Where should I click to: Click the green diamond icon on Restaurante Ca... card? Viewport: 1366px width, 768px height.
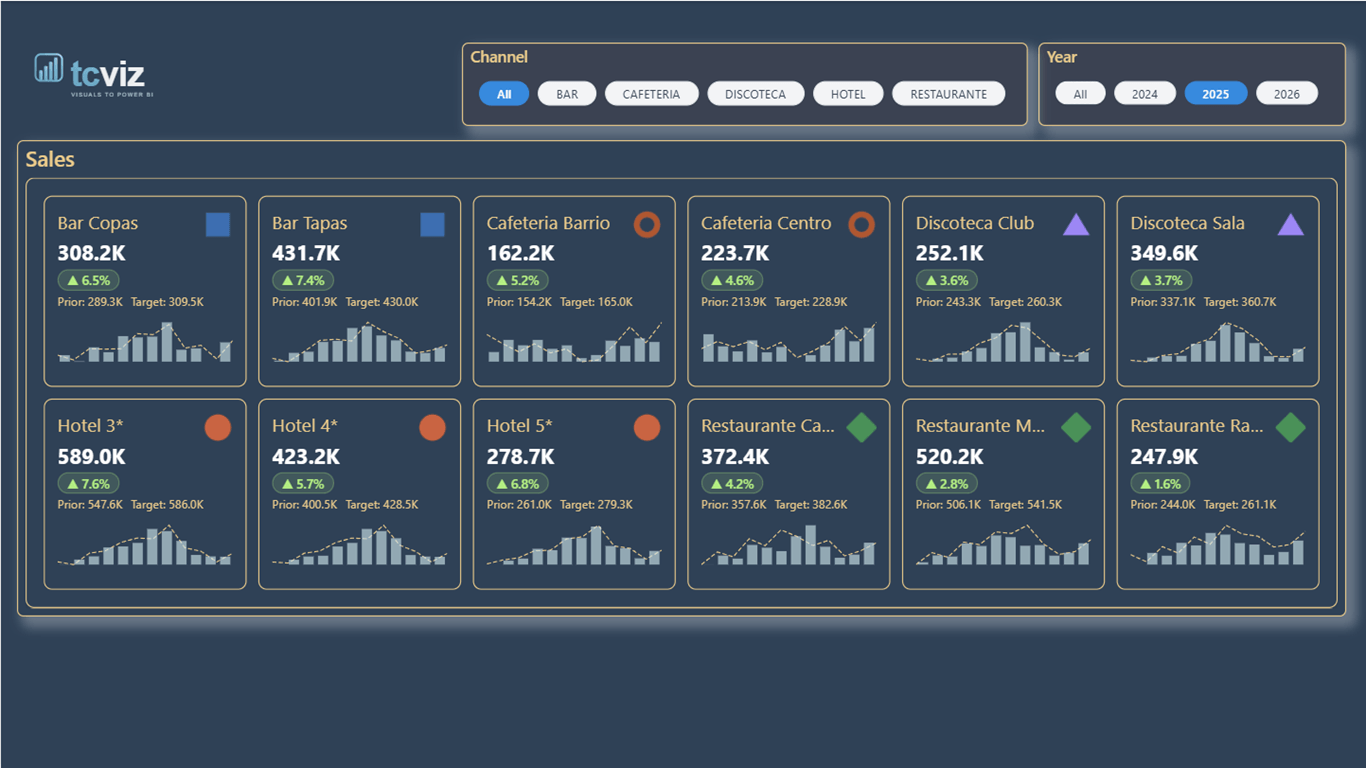861,427
